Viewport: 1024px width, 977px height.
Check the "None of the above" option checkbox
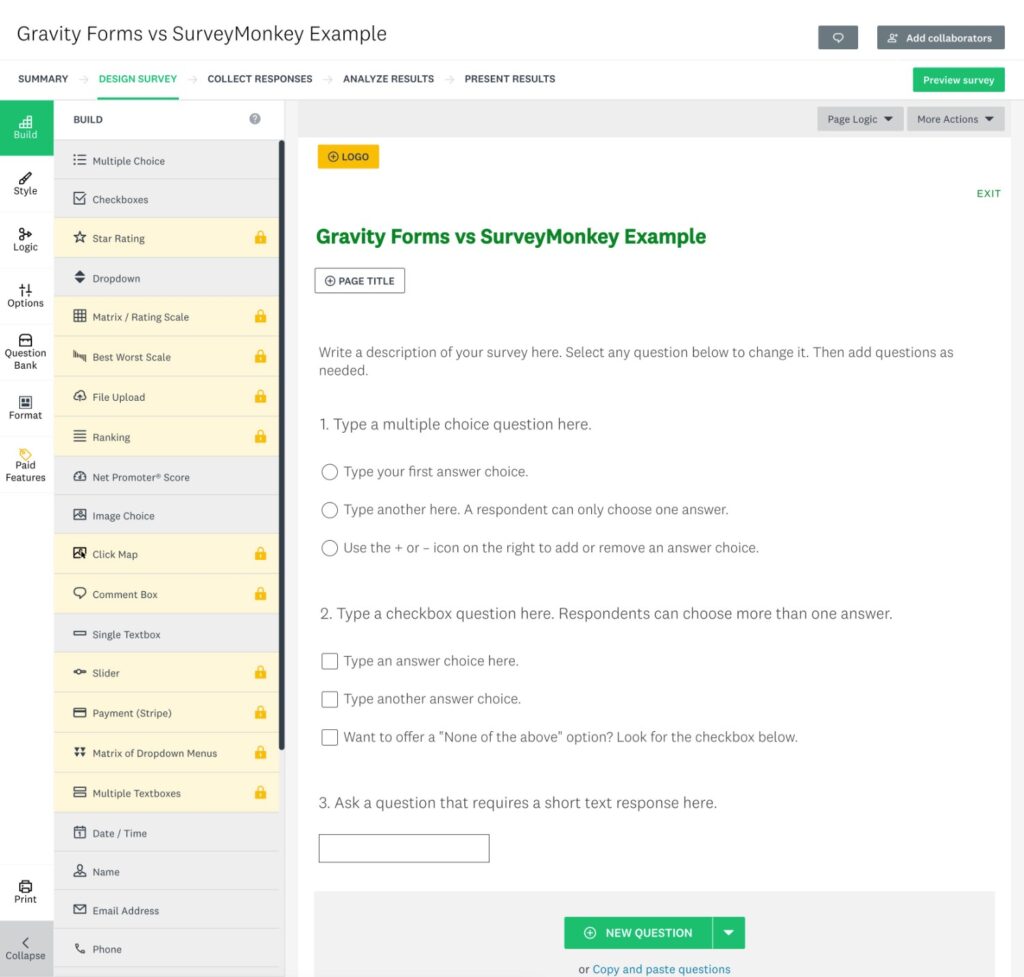[x=329, y=737]
